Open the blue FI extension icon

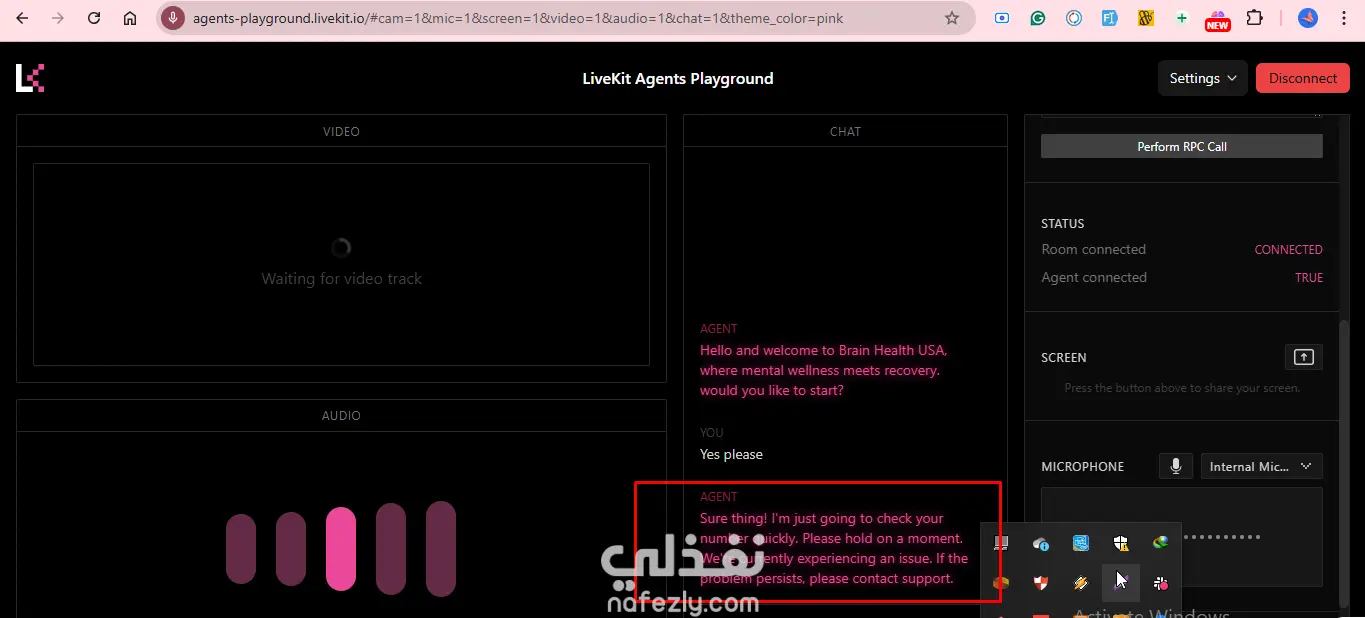1110,18
